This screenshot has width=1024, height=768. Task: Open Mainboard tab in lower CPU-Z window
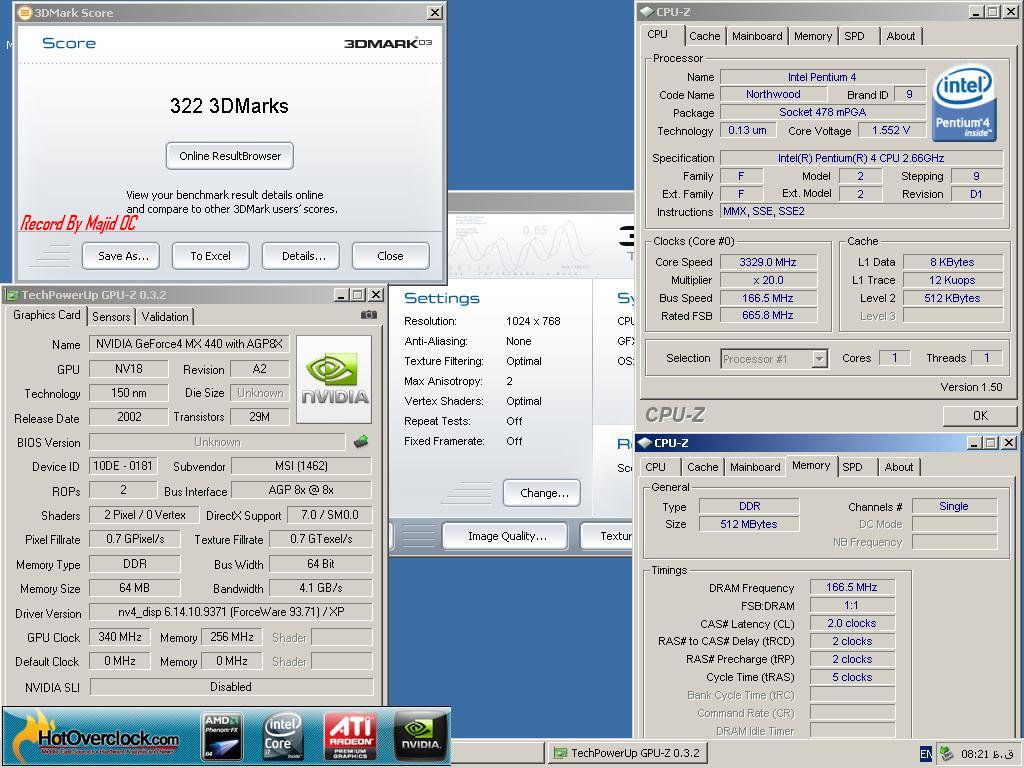tap(755, 467)
